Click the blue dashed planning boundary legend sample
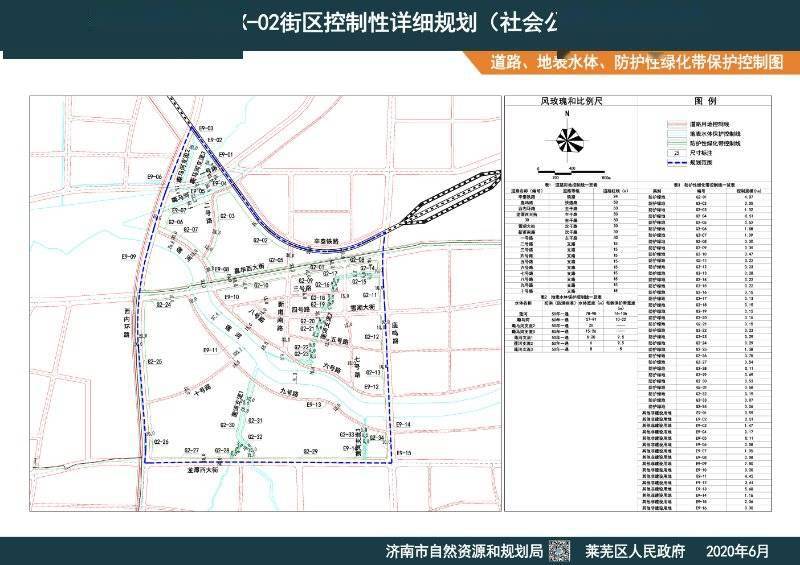Screen dimensions: 800x565 click(677, 163)
